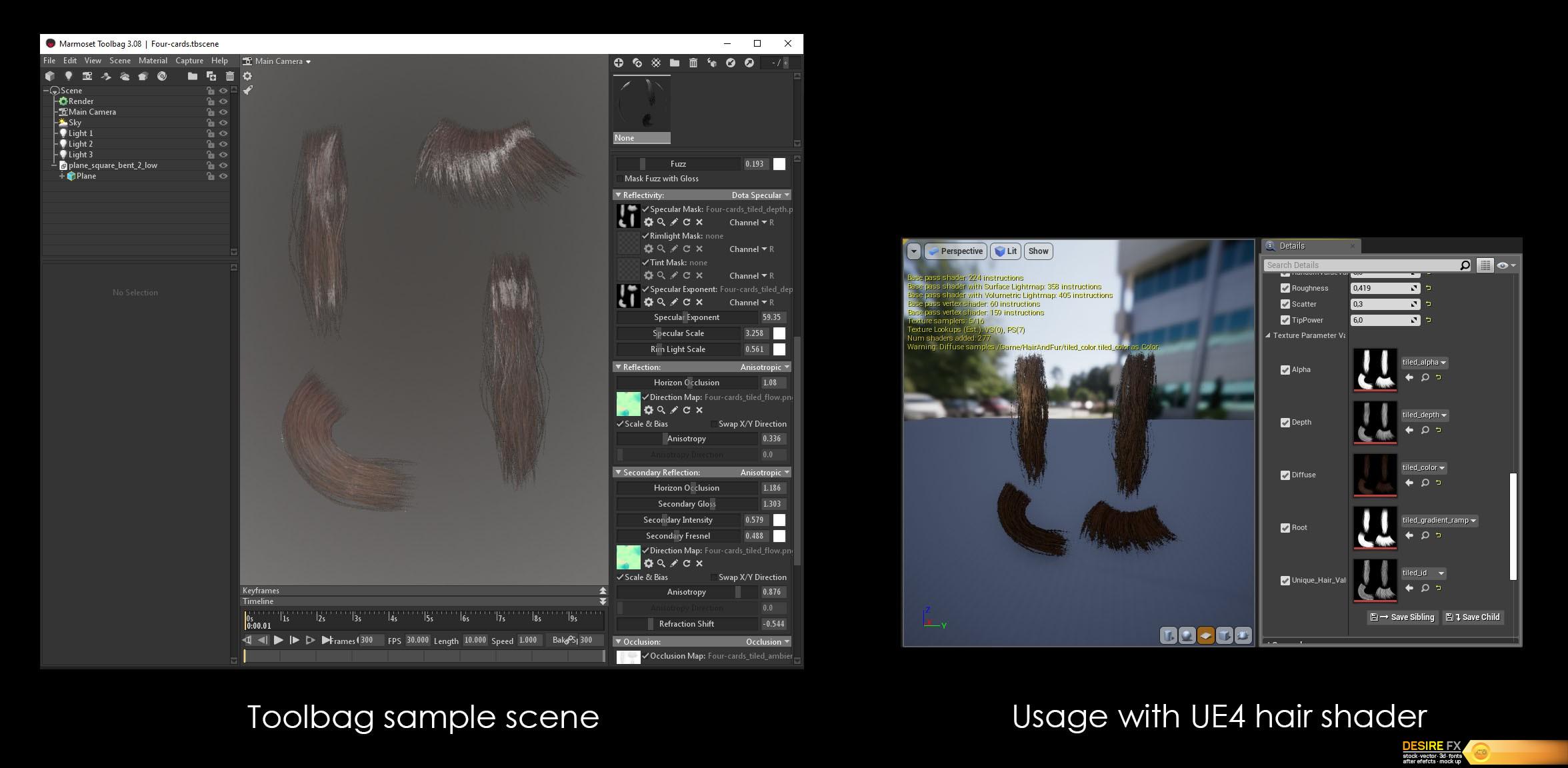Open the Material menu
1568x768 pixels.
pos(153,61)
